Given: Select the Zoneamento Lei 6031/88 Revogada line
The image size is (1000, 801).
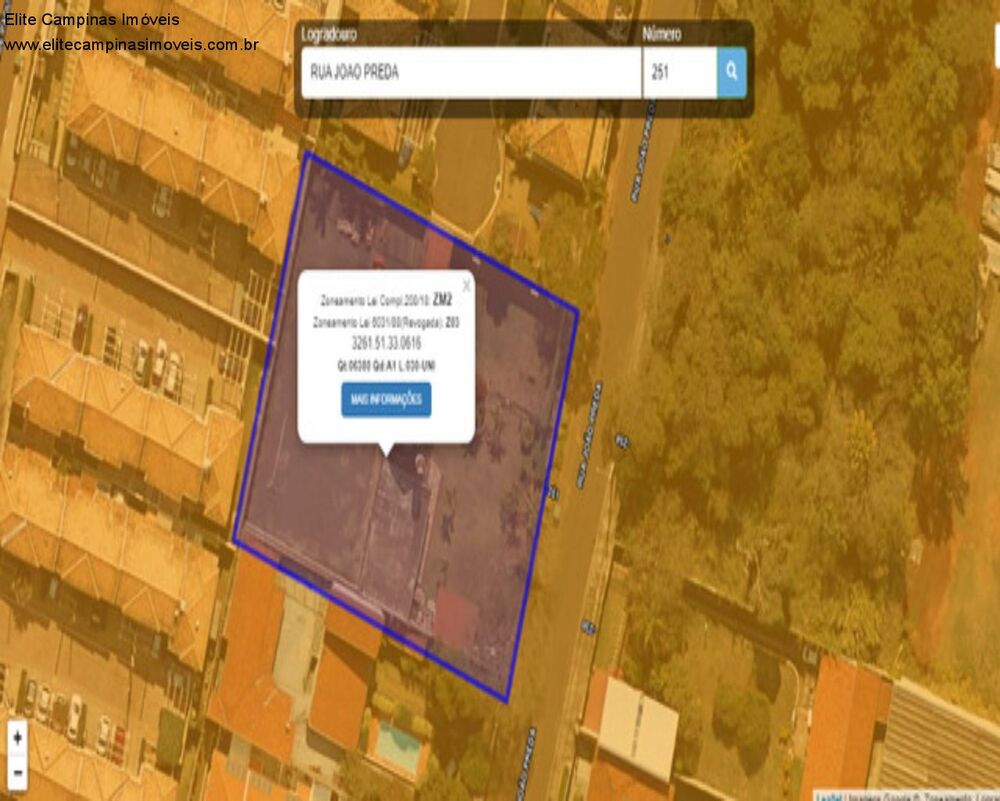Looking at the screenshot, I should 386,322.
